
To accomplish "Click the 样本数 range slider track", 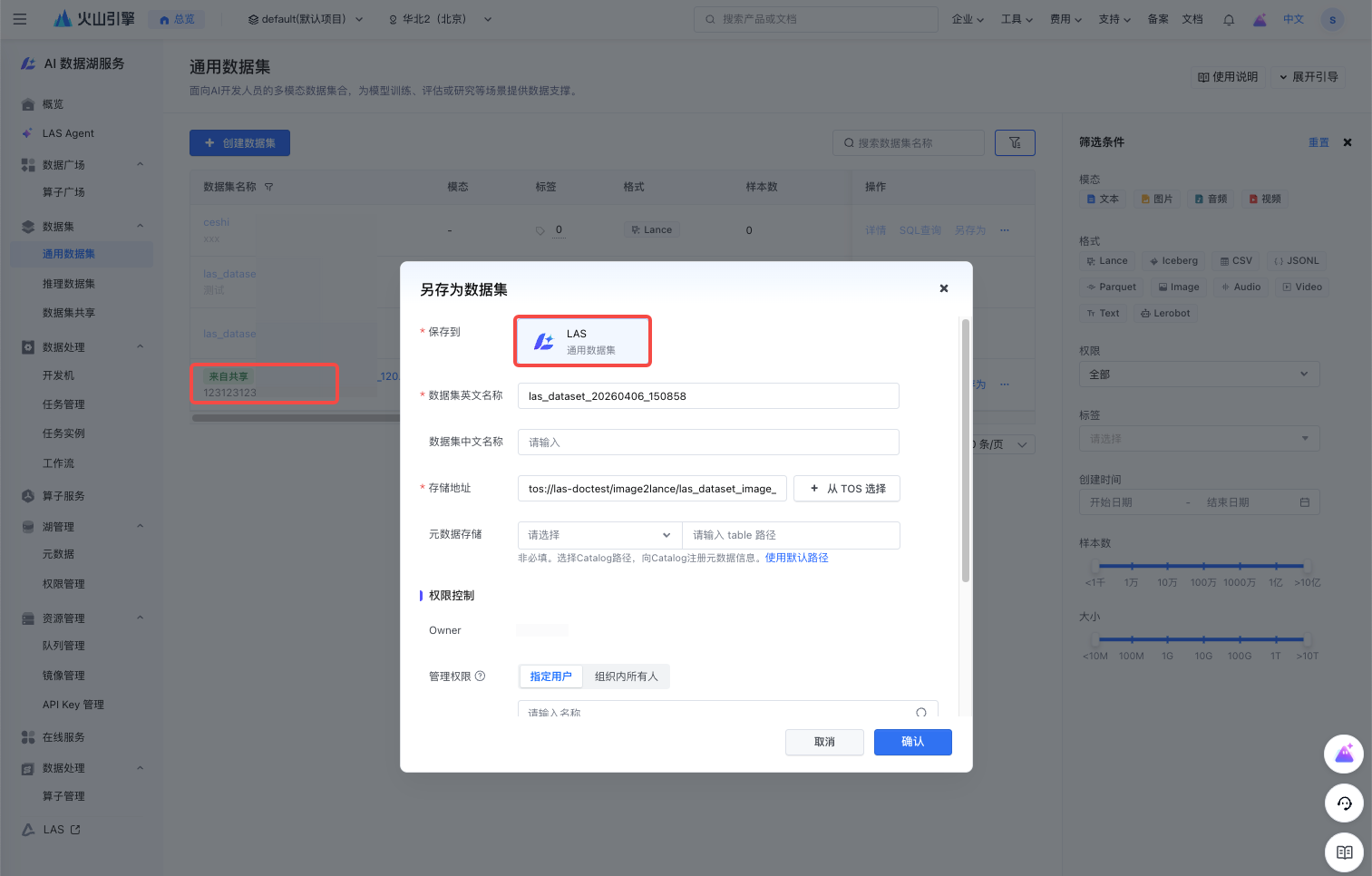I will (1202, 566).
